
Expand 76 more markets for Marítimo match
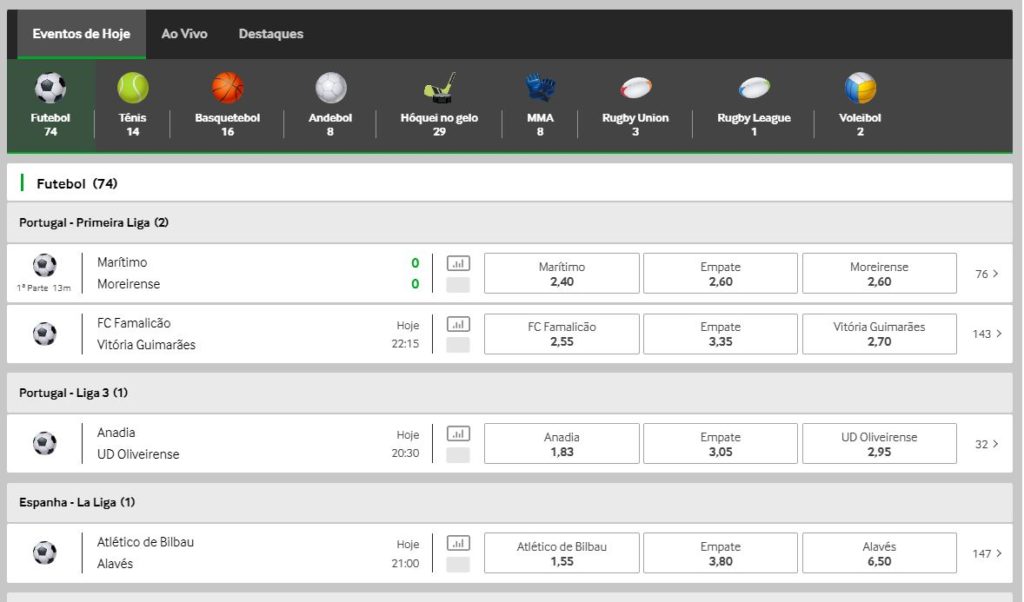[x=987, y=274]
